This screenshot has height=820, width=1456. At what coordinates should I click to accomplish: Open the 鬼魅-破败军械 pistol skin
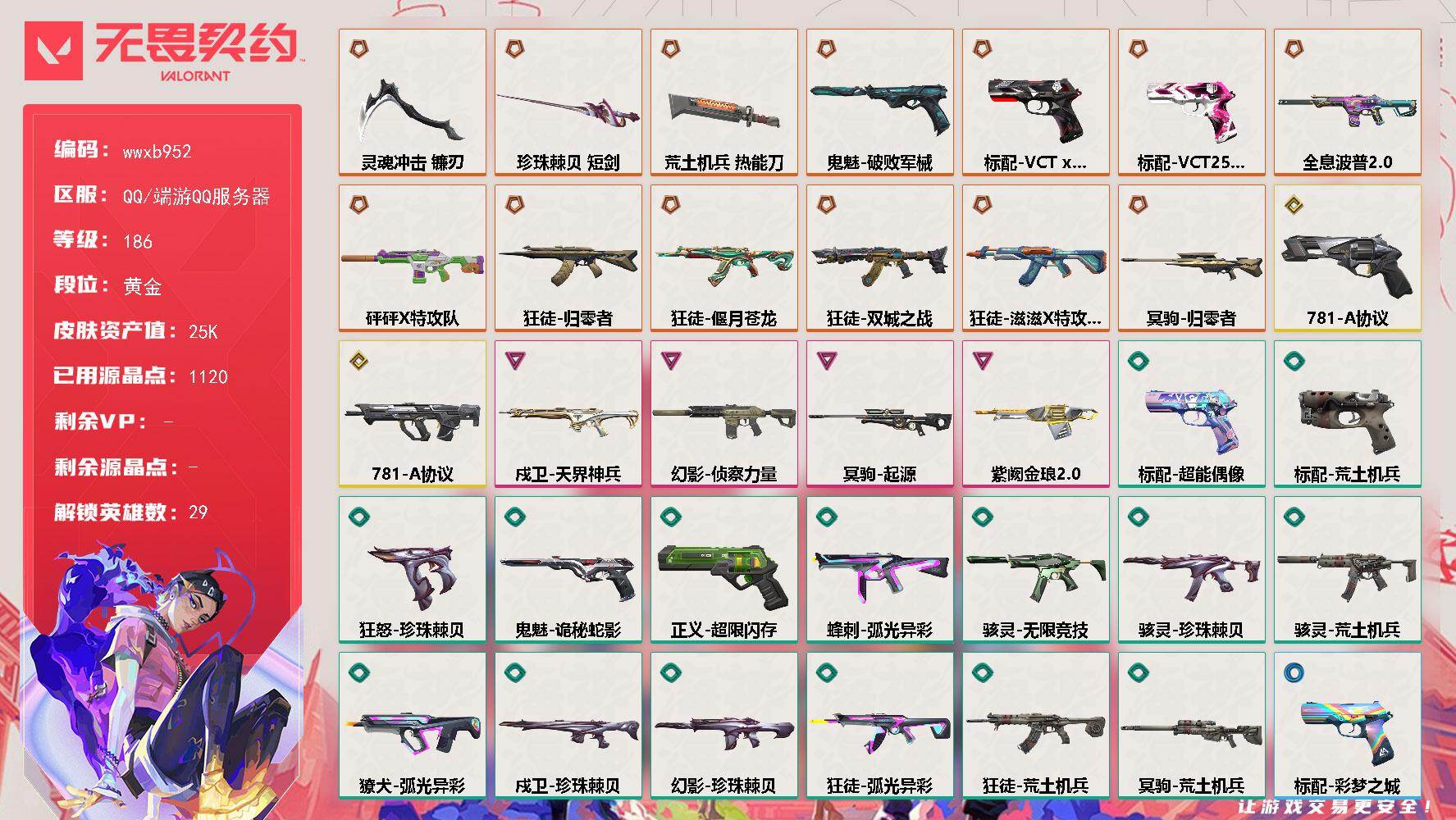[x=880, y=102]
